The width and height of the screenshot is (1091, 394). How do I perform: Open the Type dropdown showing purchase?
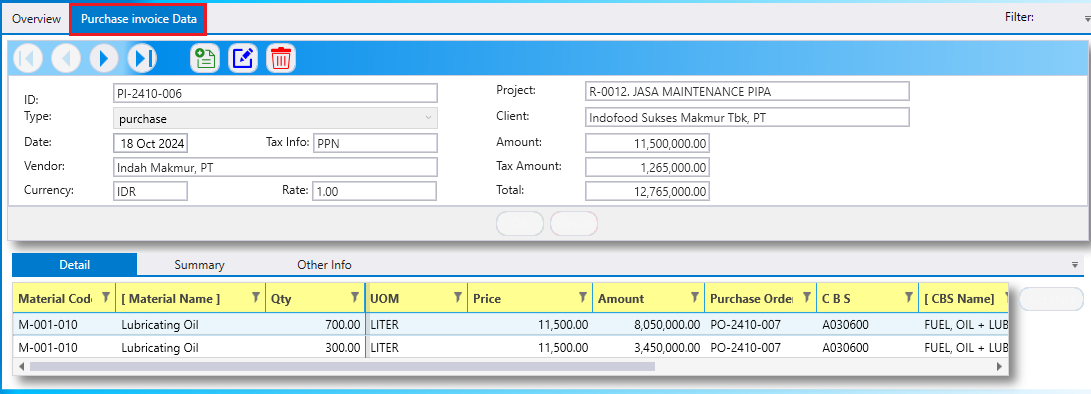click(276, 118)
